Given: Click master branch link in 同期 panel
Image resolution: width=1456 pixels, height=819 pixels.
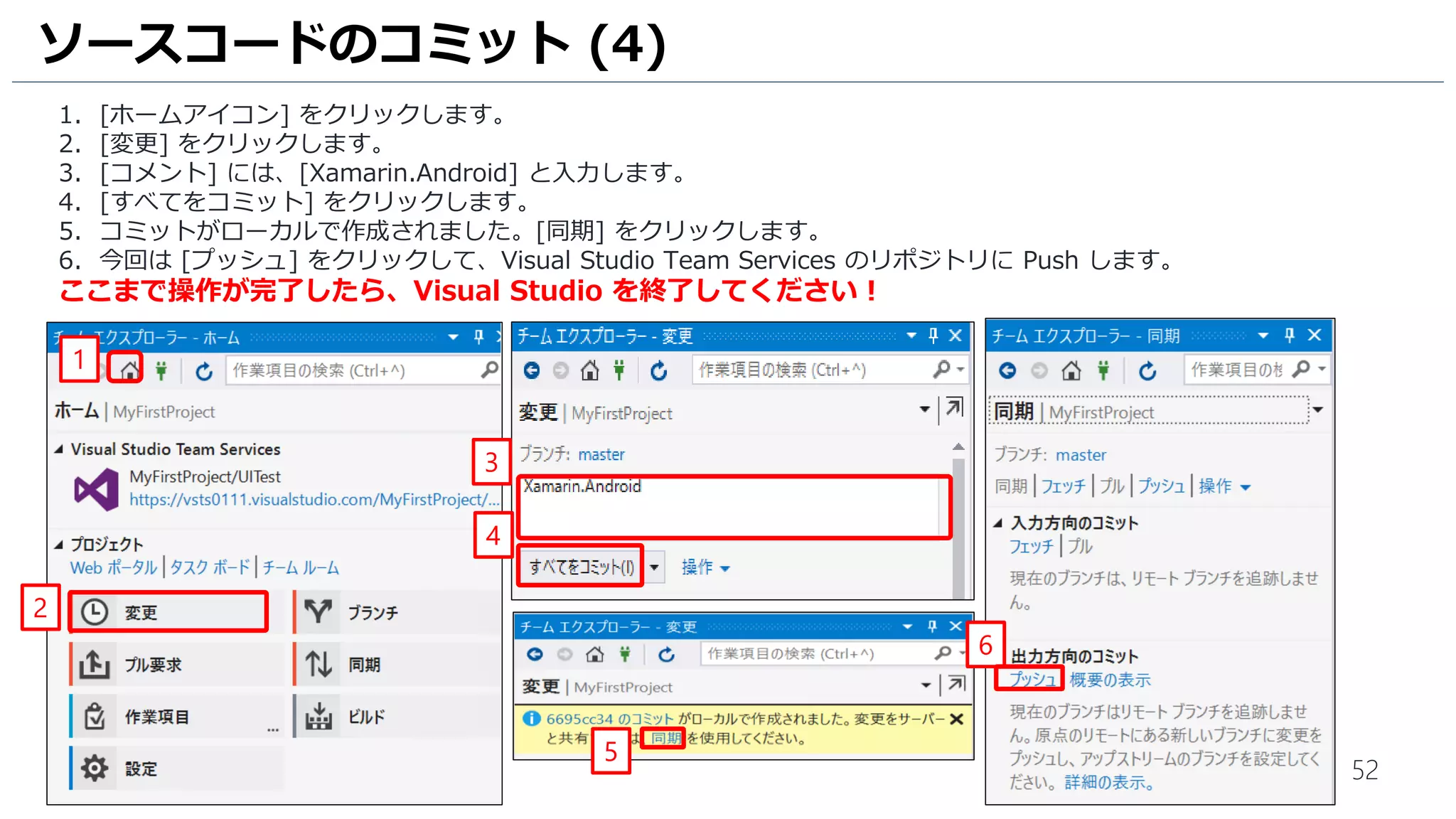Looking at the screenshot, I should click(1081, 455).
